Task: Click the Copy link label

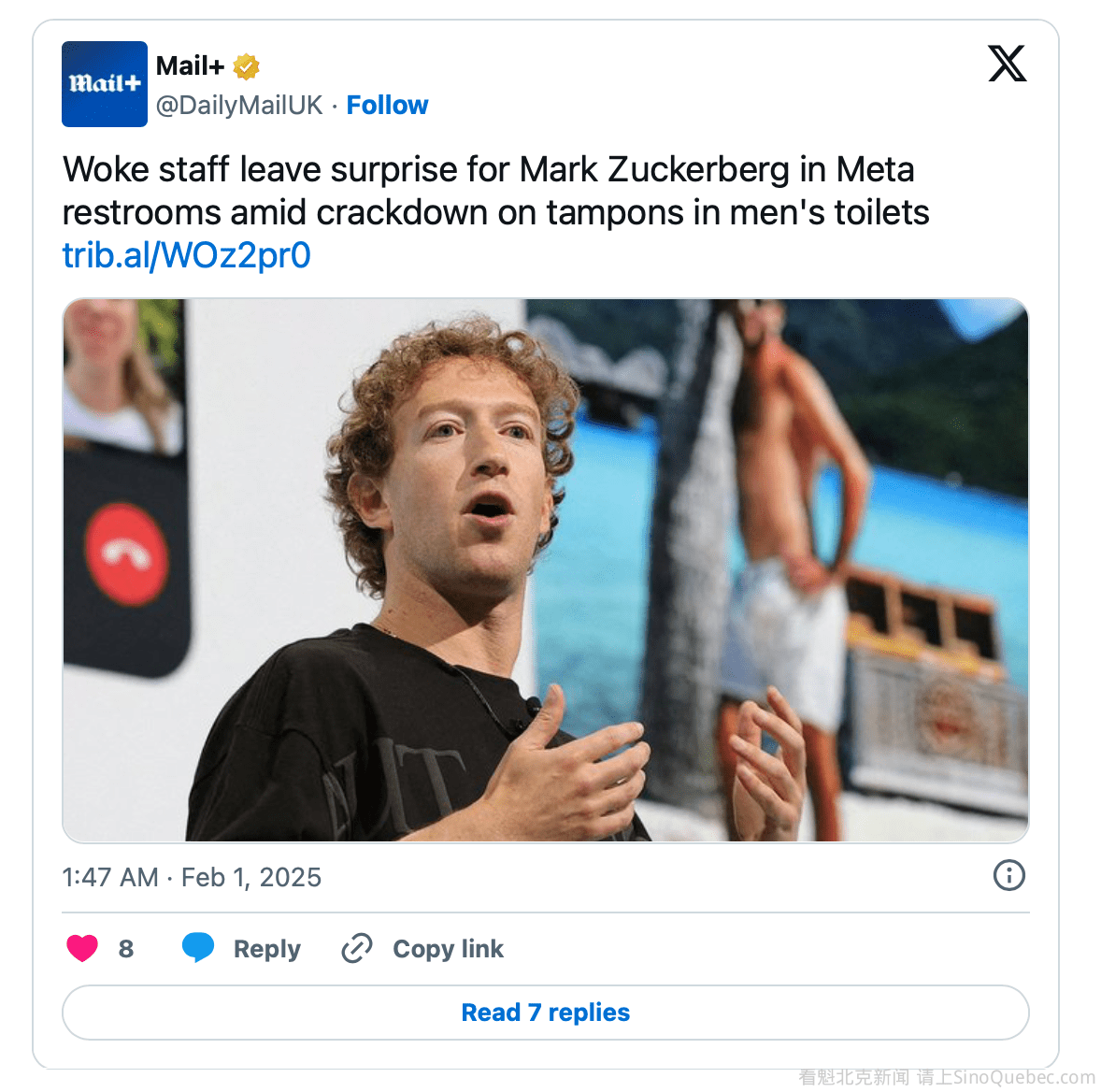Action: point(448,949)
